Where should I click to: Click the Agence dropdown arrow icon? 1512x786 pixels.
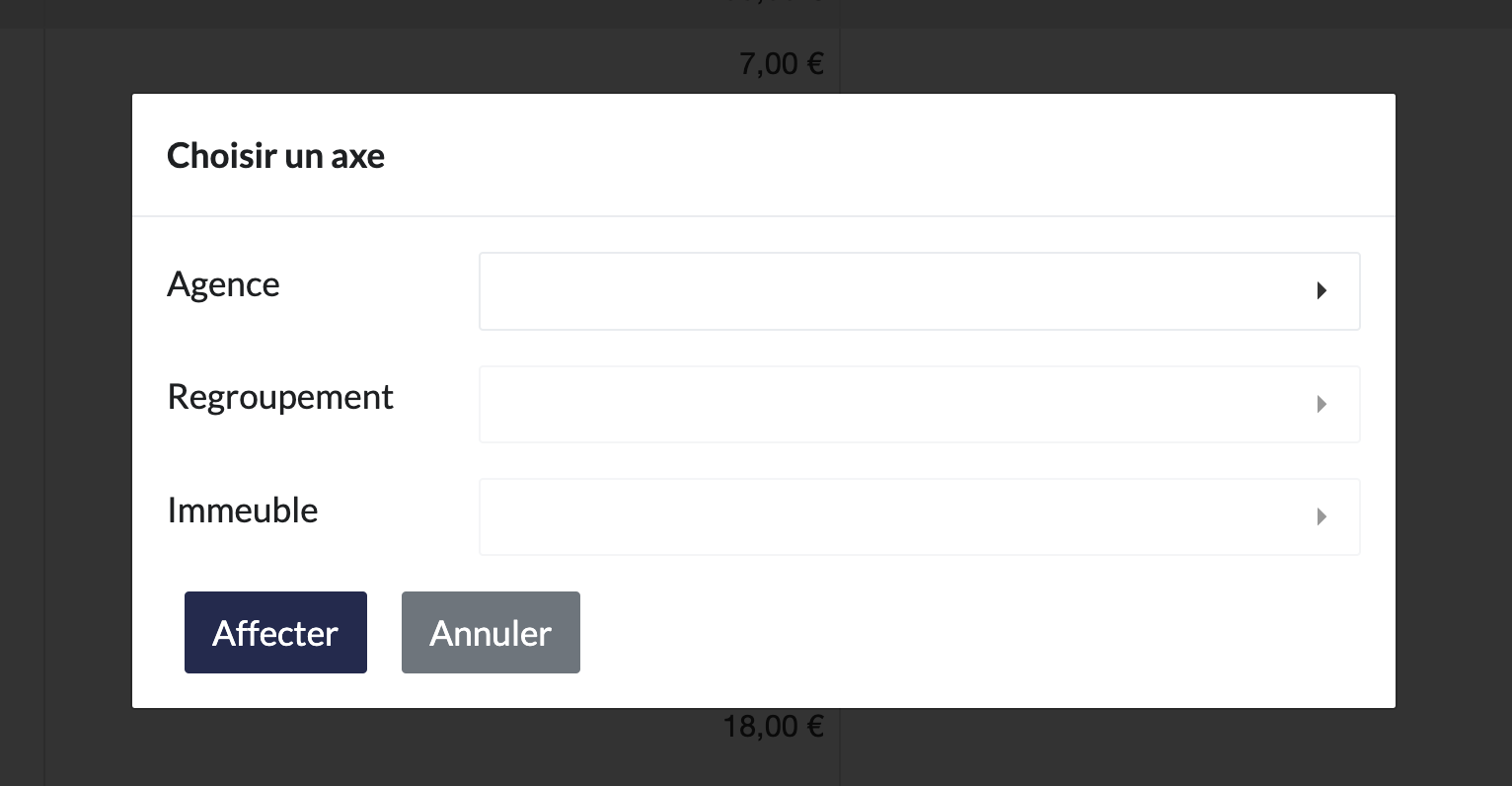1321,291
